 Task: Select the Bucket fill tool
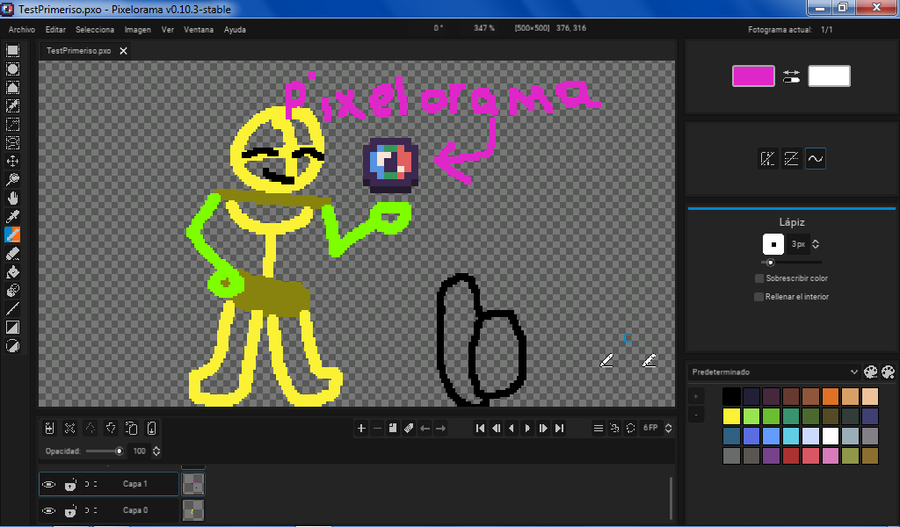(13, 272)
